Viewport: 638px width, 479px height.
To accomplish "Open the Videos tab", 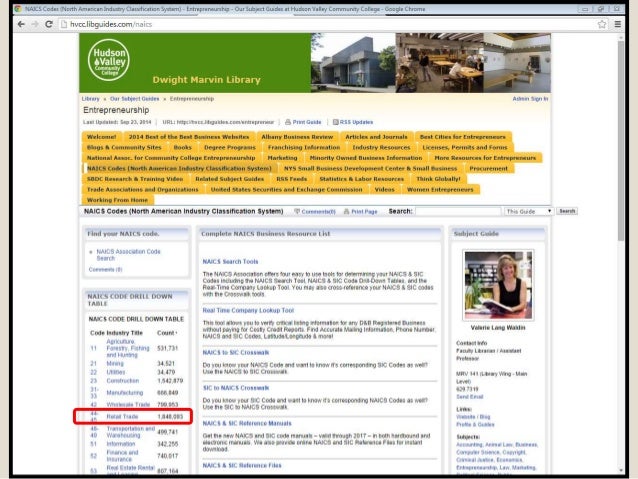I will click(x=385, y=190).
